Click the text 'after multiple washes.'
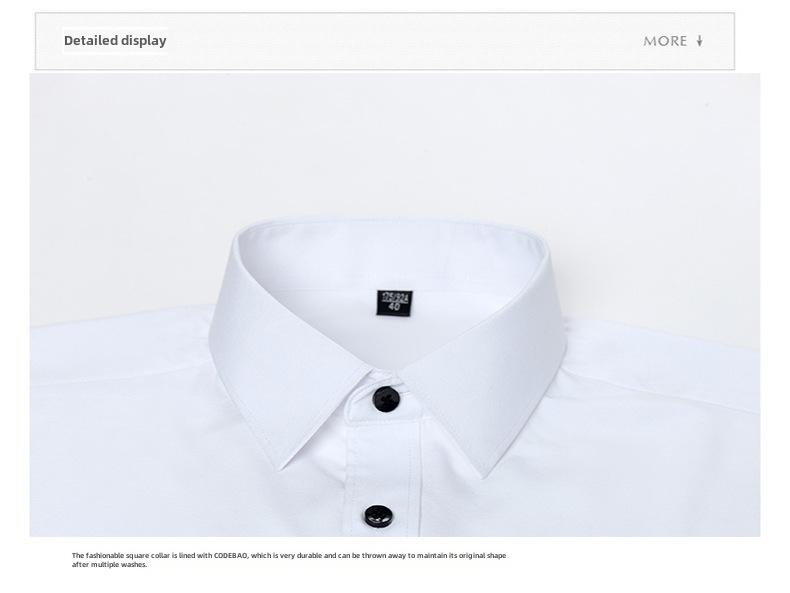This screenshot has height=593, width=790. point(109,565)
